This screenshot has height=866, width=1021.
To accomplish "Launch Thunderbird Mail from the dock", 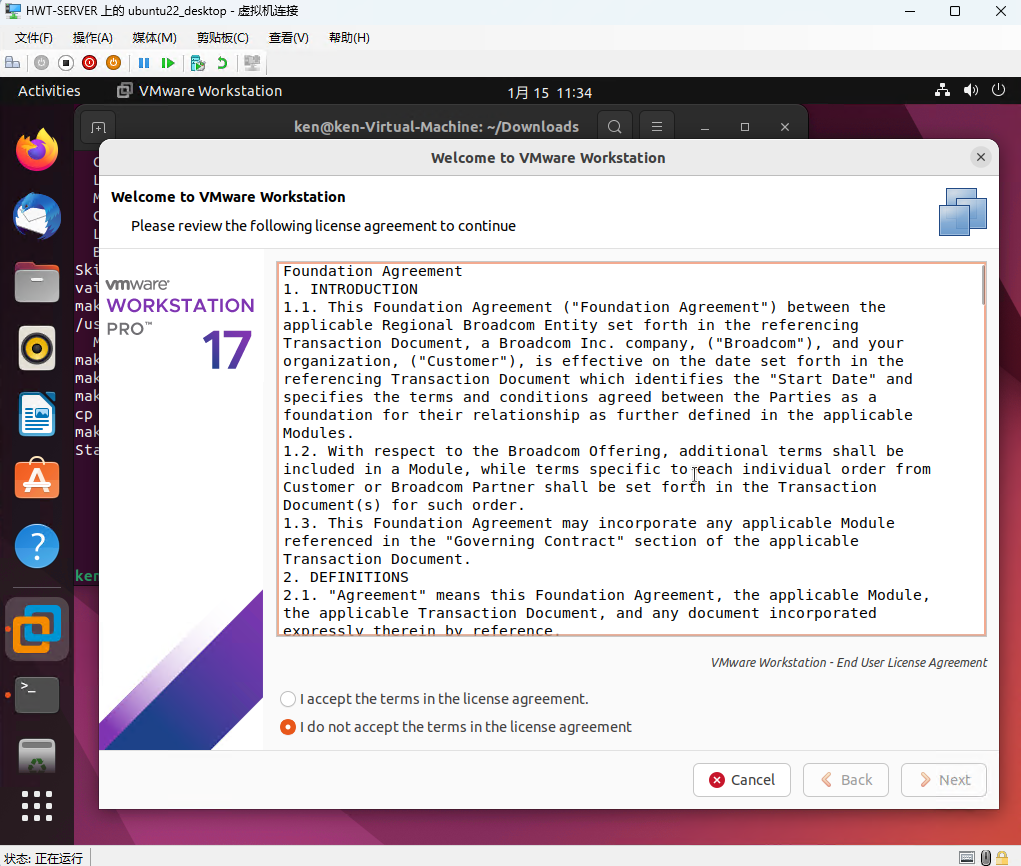I will point(37,216).
